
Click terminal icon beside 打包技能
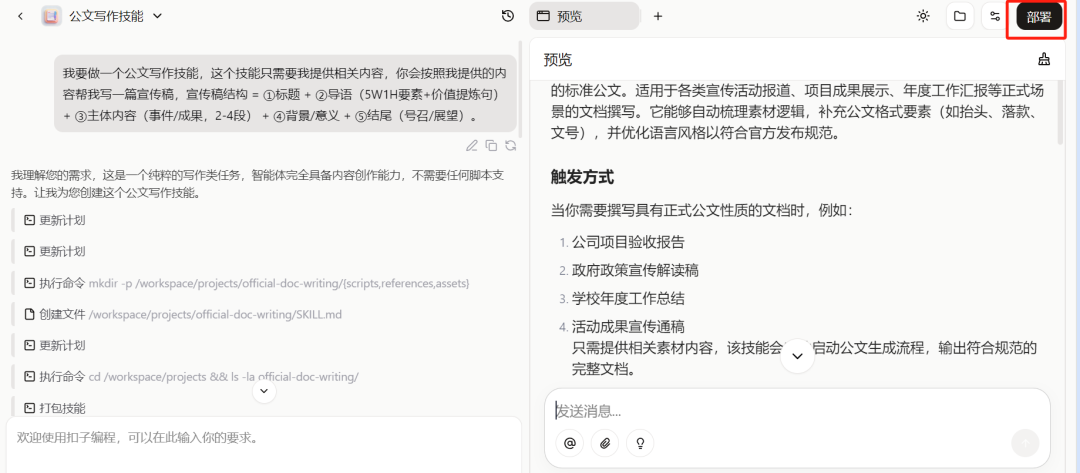coord(30,408)
